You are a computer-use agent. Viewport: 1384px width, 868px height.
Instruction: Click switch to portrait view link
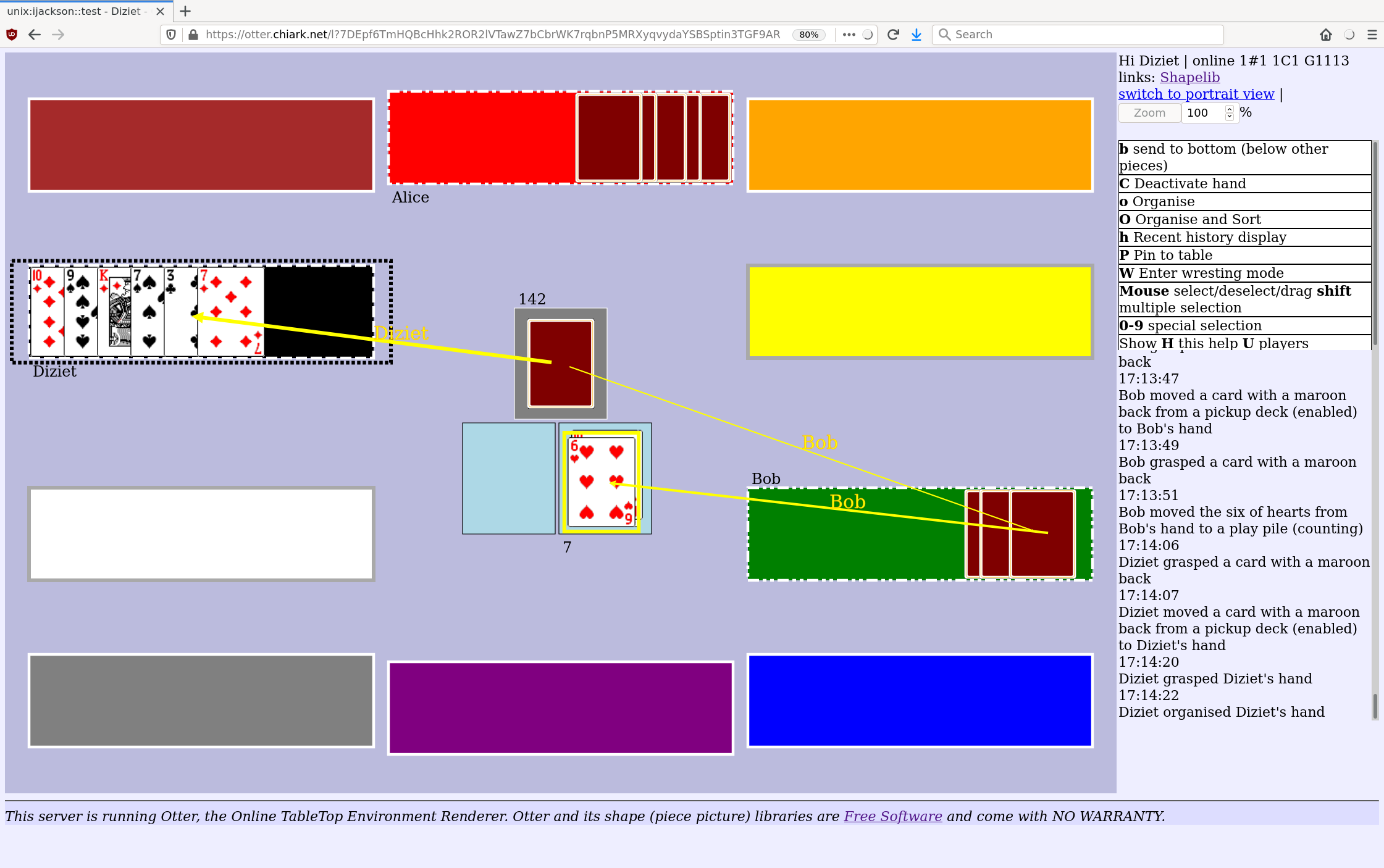[x=1196, y=94]
